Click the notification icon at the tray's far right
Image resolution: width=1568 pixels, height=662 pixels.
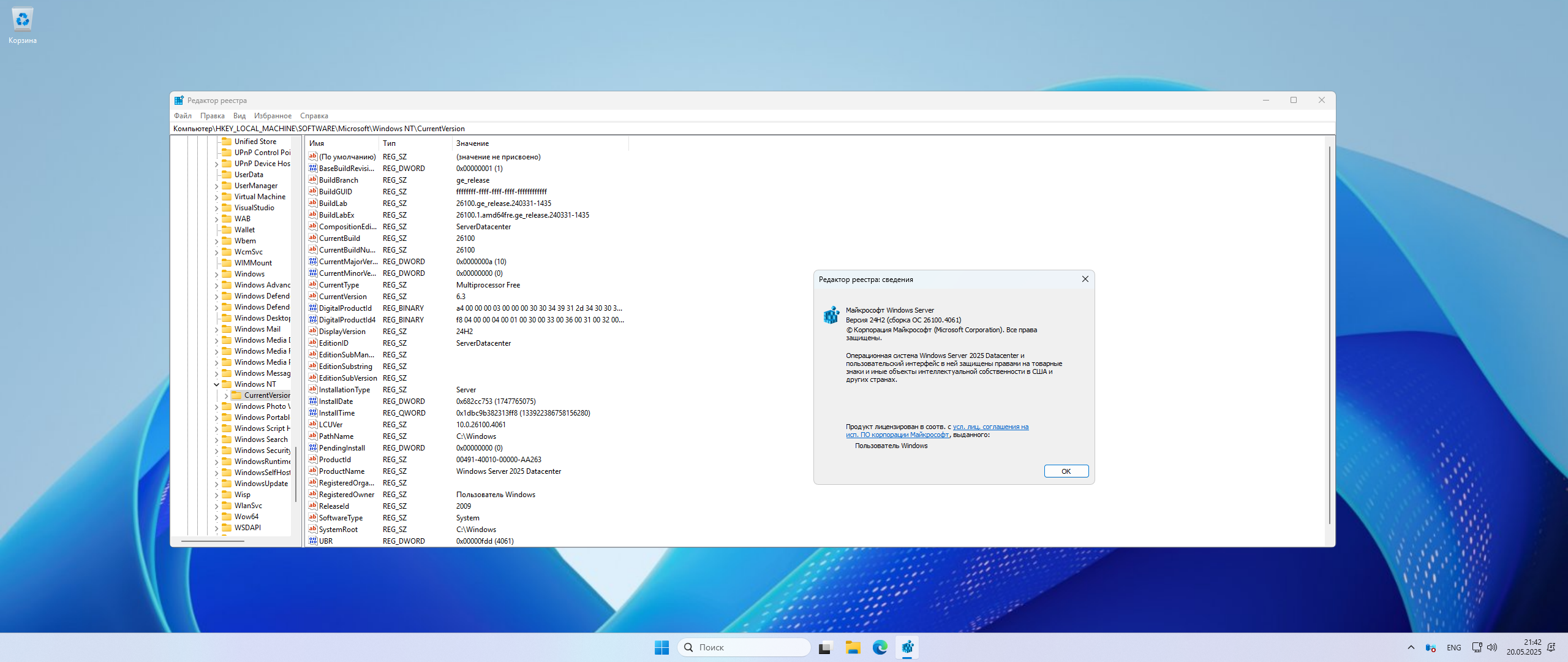point(1551,647)
